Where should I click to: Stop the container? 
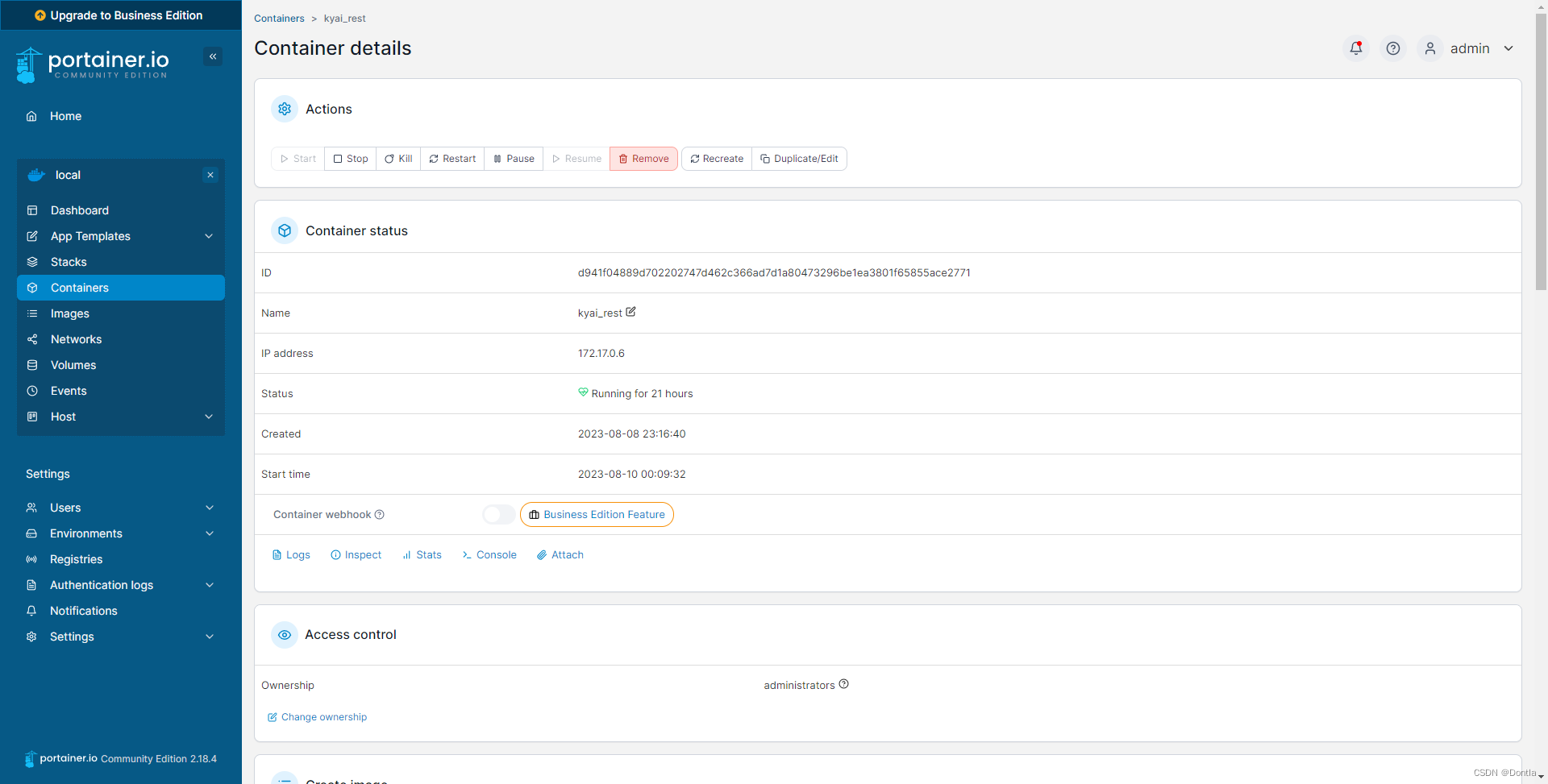coord(351,159)
